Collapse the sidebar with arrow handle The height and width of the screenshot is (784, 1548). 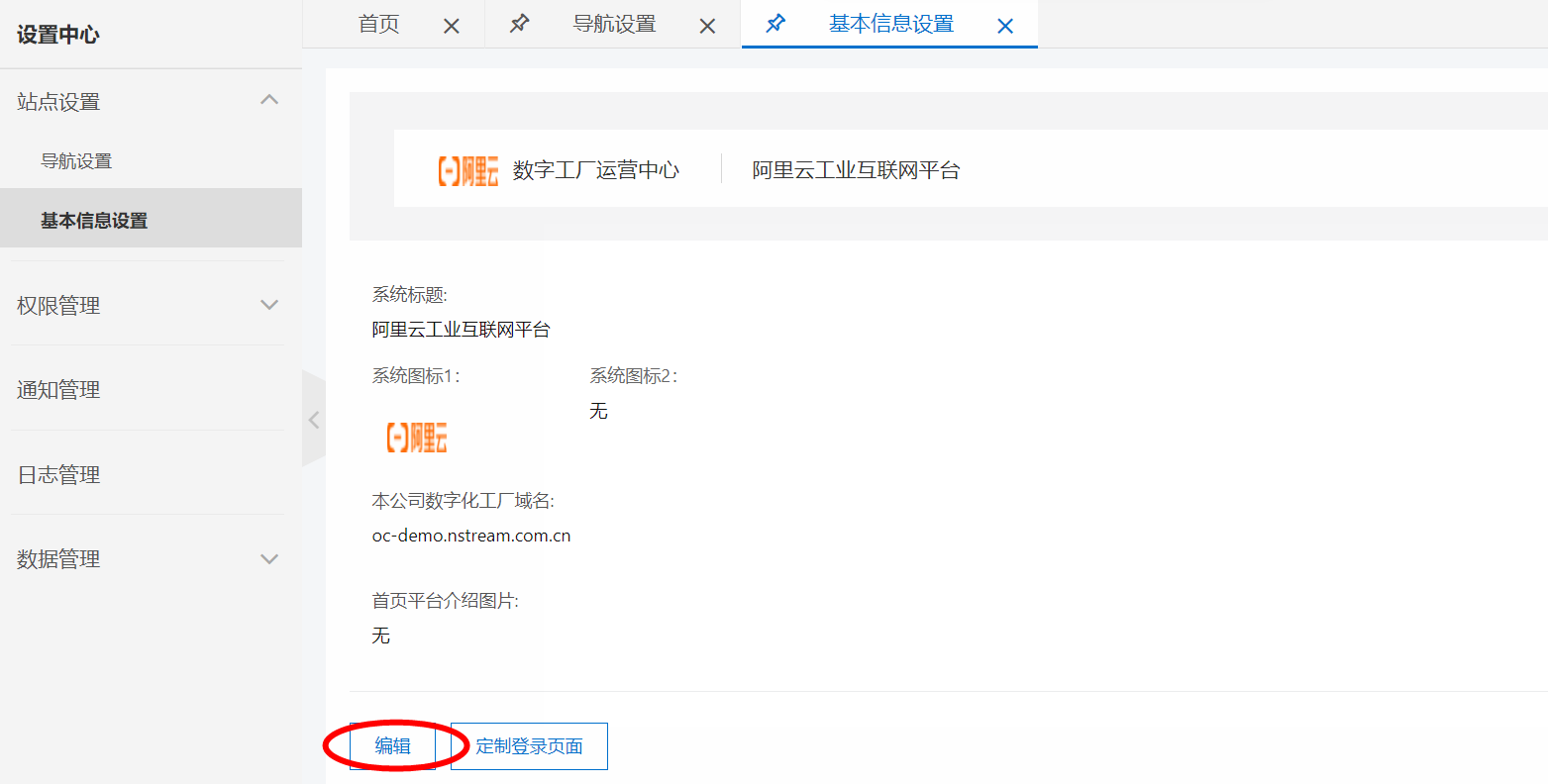click(x=314, y=419)
